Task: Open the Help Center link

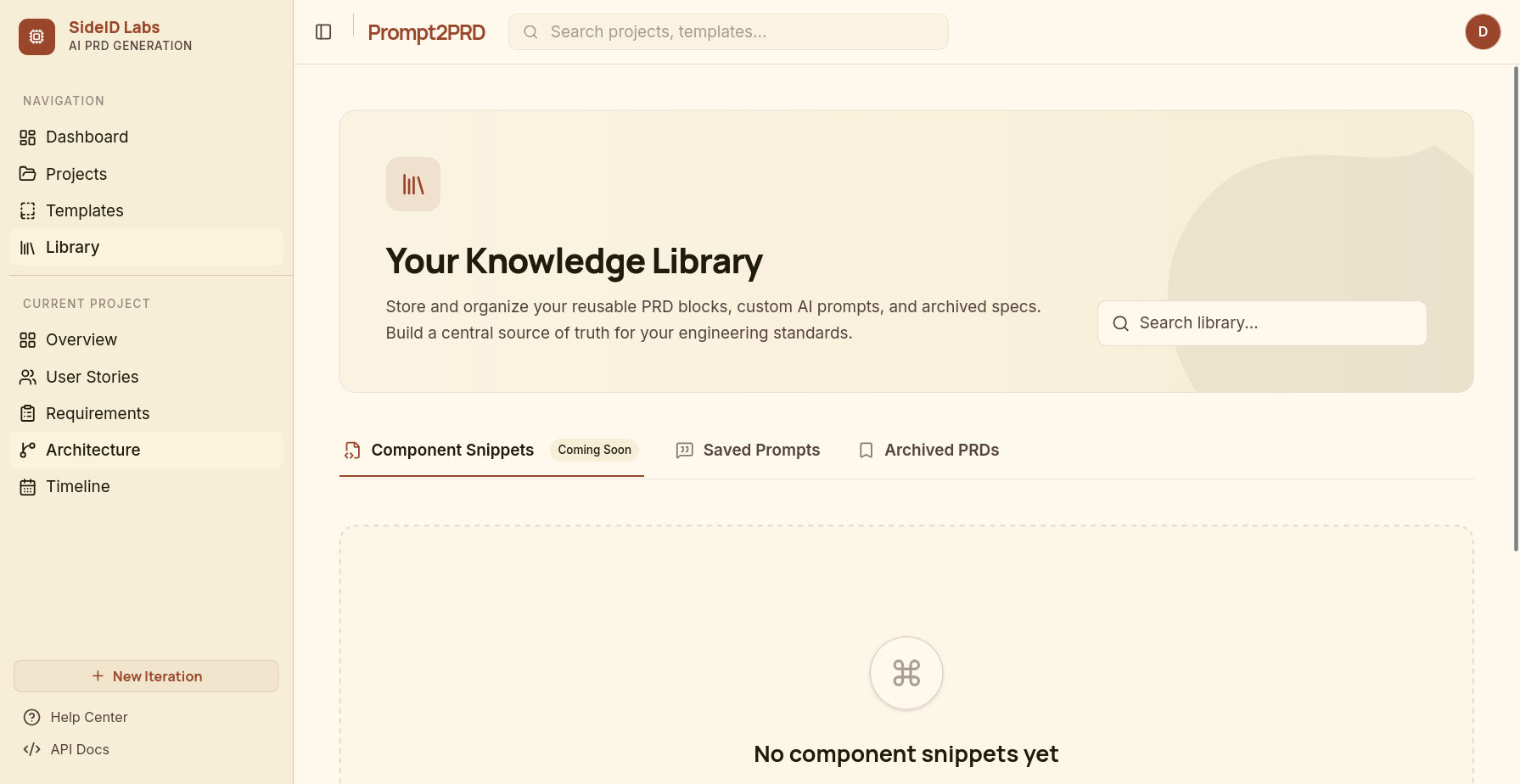Action: [x=89, y=717]
